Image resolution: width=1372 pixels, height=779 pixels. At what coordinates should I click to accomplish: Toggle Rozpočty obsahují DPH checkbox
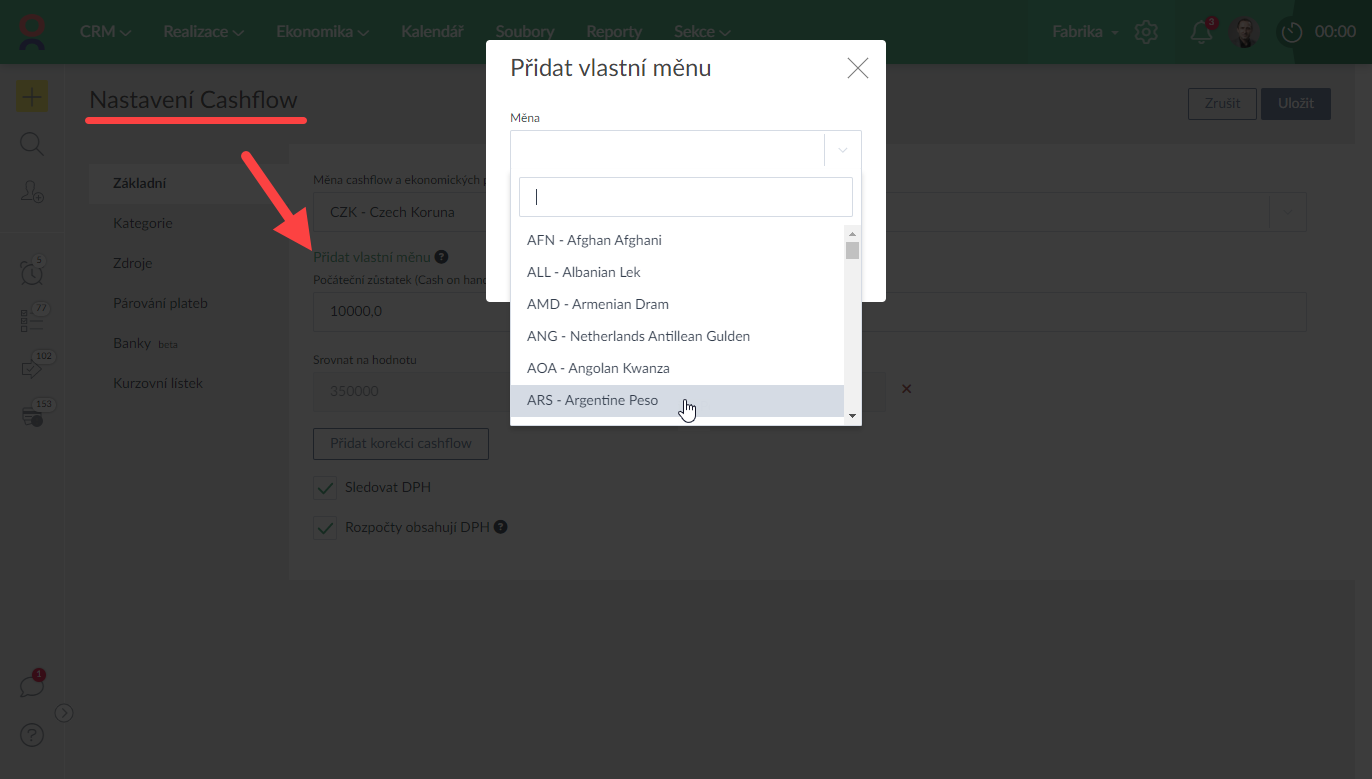pos(325,527)
